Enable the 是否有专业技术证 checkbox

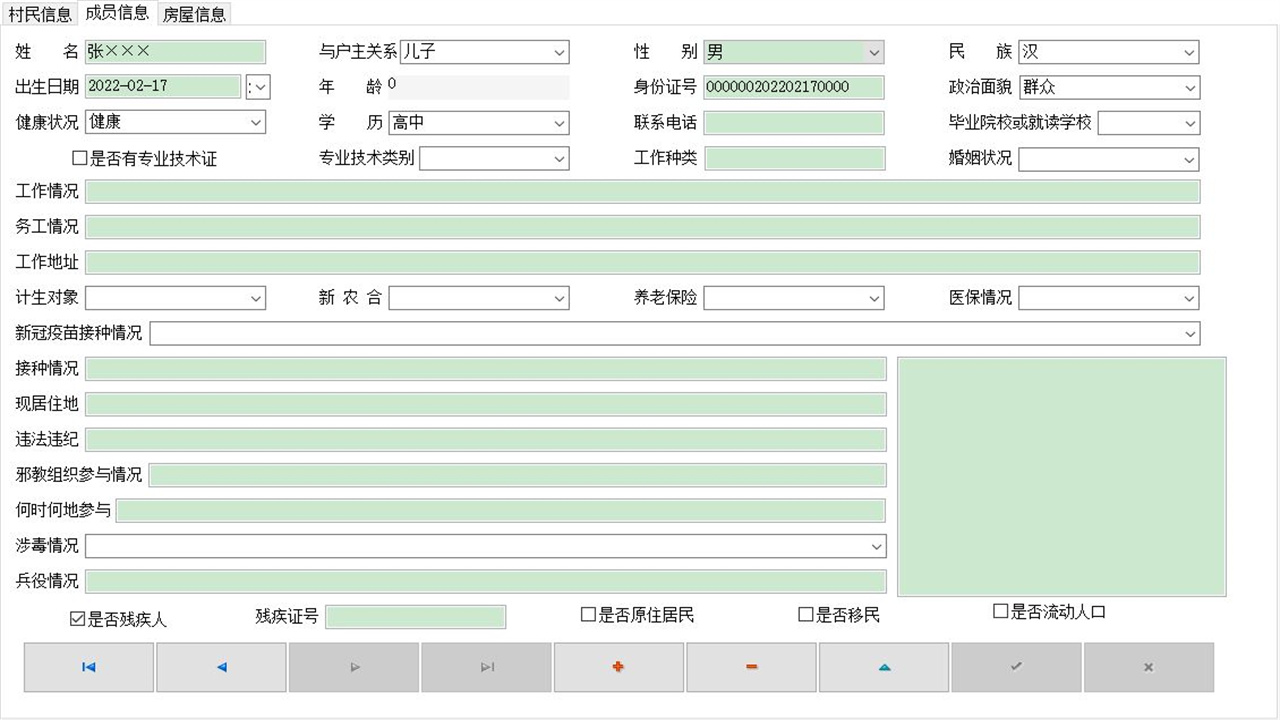point(75,157)
